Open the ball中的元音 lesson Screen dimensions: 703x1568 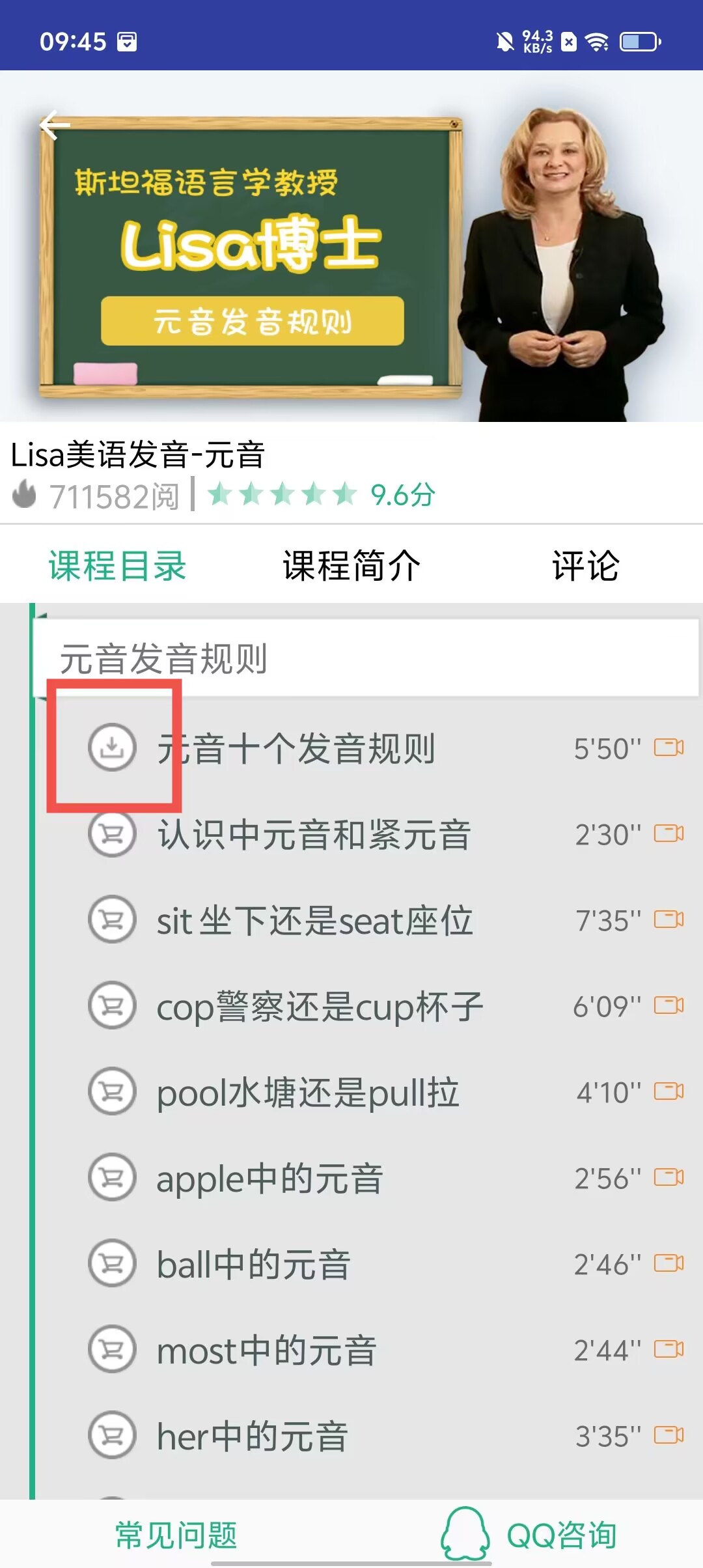tap(254, 1265)
